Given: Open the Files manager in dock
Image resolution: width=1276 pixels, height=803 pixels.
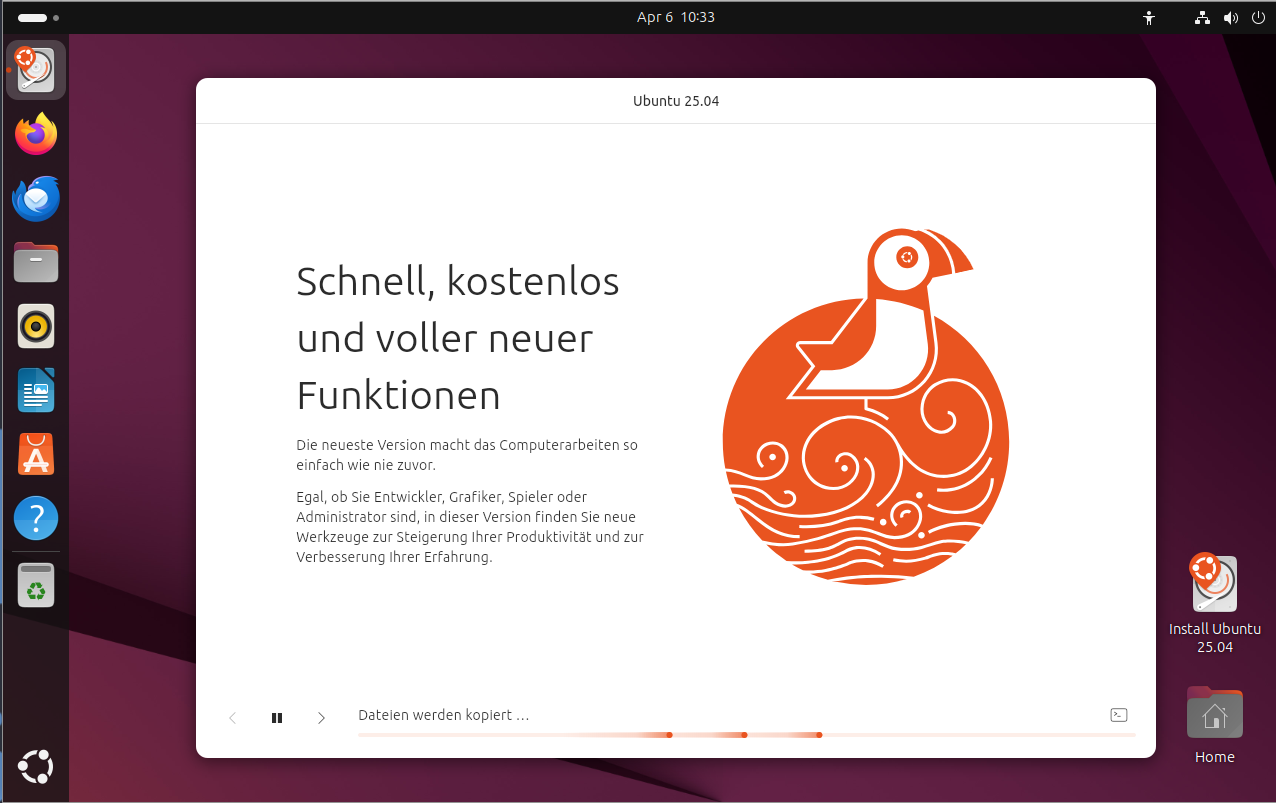Looking at the screenshot, I should click(36, 263).
